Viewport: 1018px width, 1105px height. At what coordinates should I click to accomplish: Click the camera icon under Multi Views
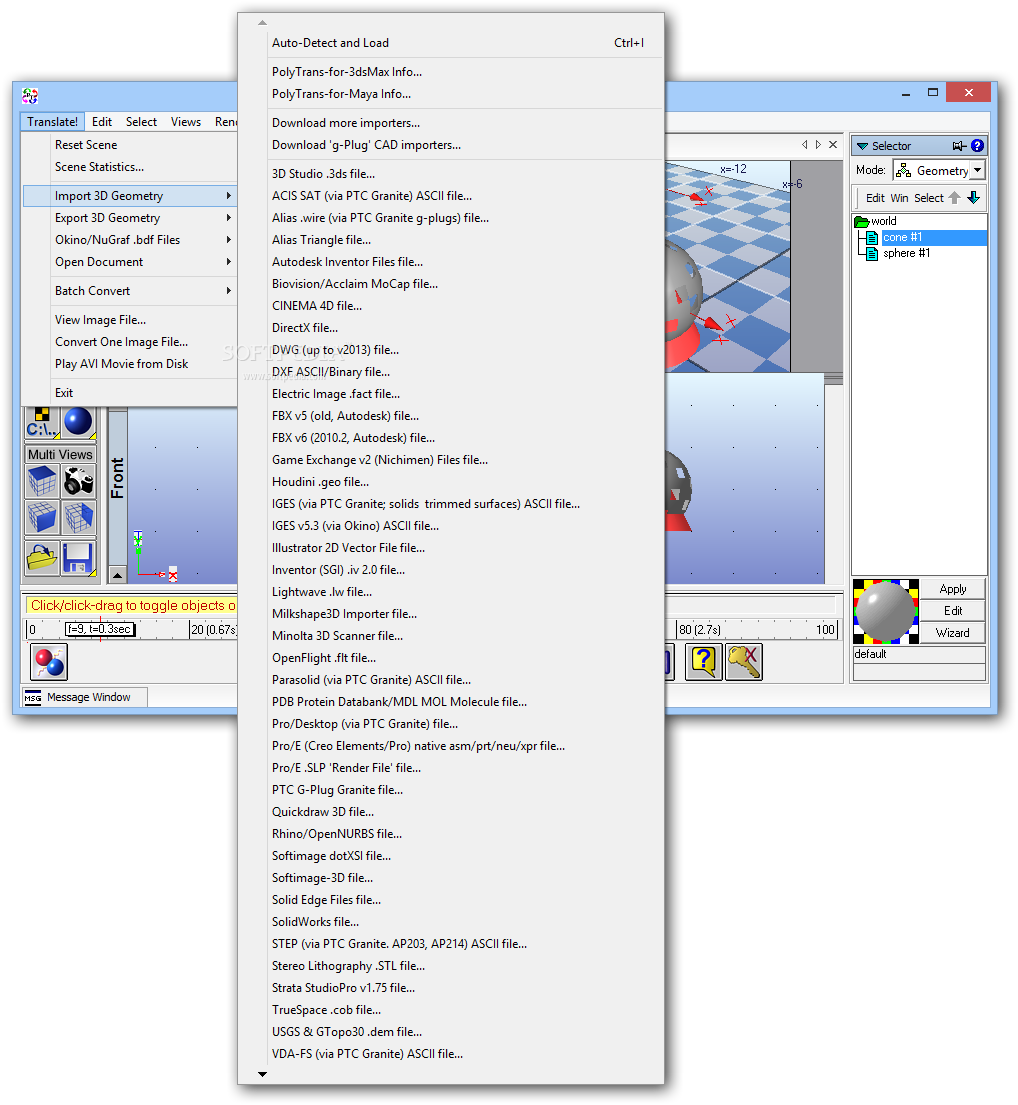coord(78,481)
